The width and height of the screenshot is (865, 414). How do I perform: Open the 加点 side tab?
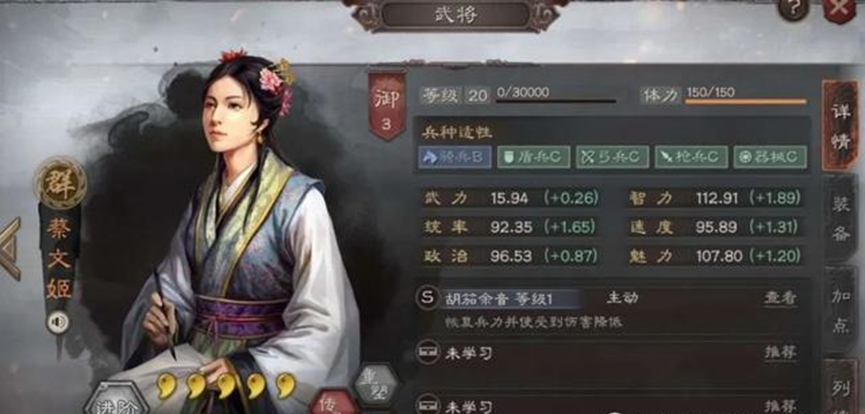coord(841,311)
